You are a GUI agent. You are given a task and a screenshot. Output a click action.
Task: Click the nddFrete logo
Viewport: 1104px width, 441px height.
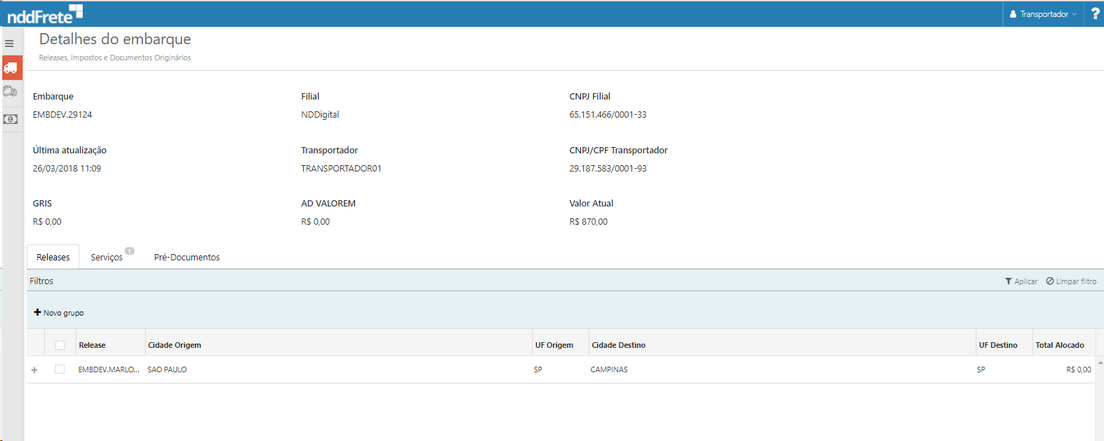[x=45, y=13]
